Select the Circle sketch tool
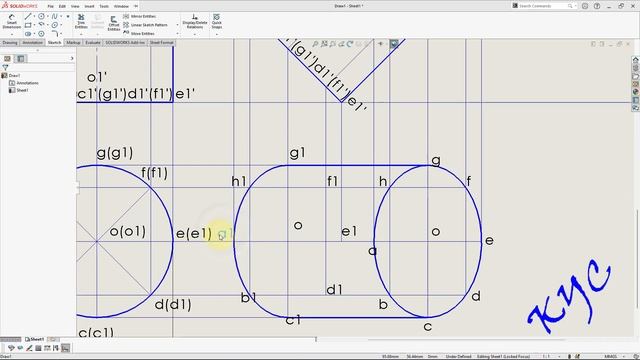The height and width of the screenshot is (360, 640). pyautogui.click(x=41, y=17)
